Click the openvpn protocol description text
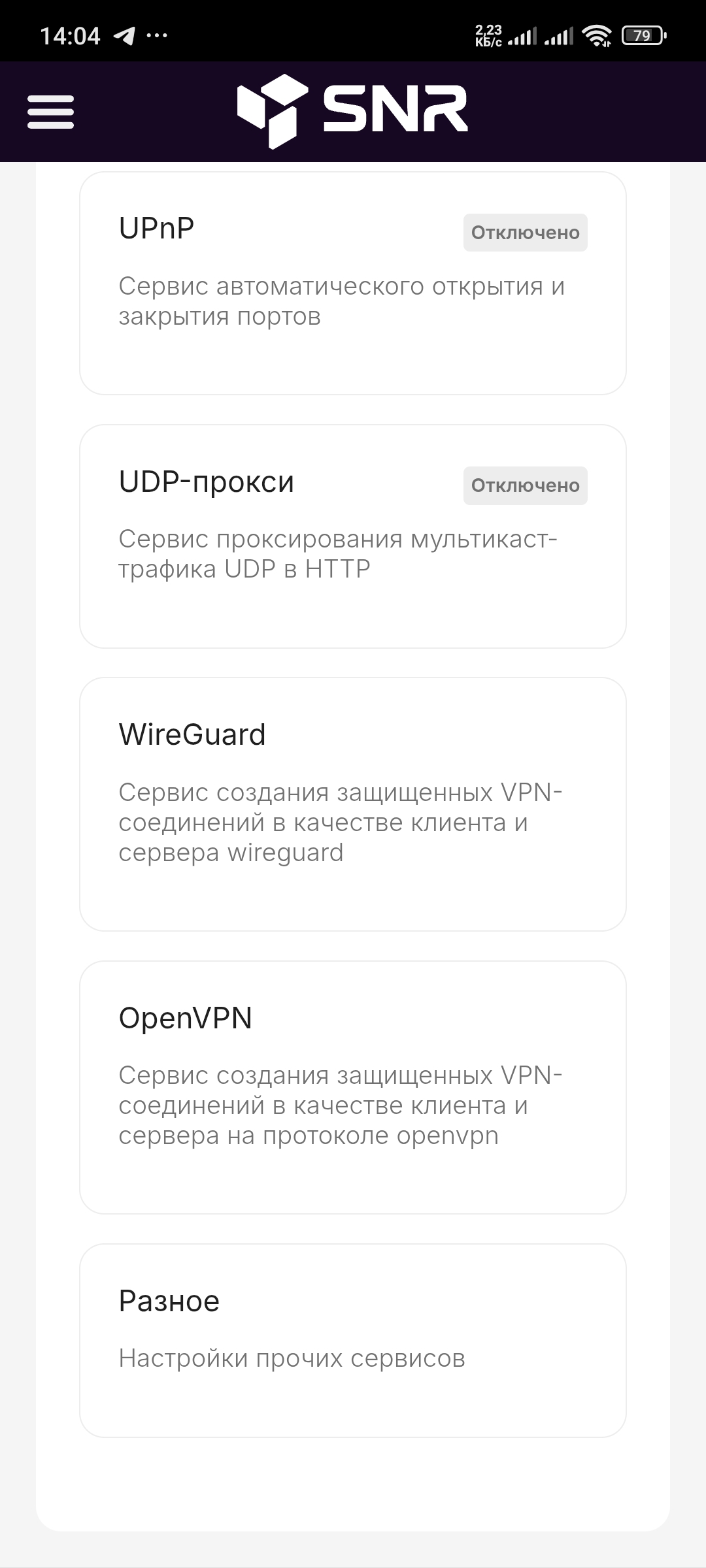 [340, 1105]
